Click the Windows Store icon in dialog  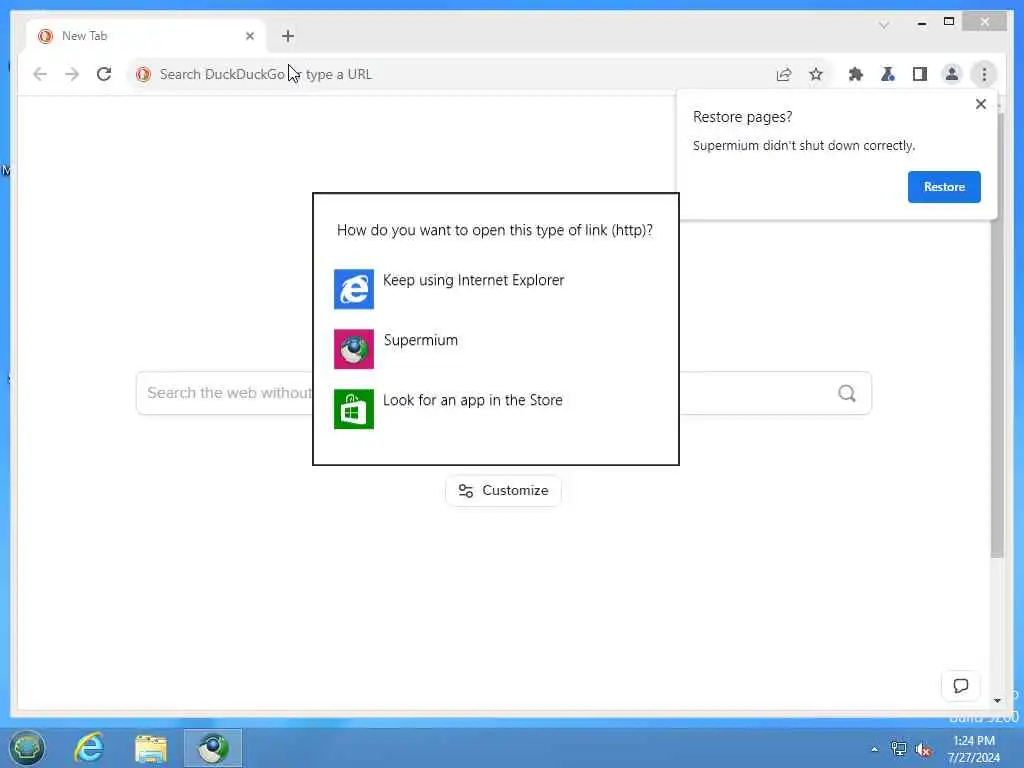[x=354, y=409]
